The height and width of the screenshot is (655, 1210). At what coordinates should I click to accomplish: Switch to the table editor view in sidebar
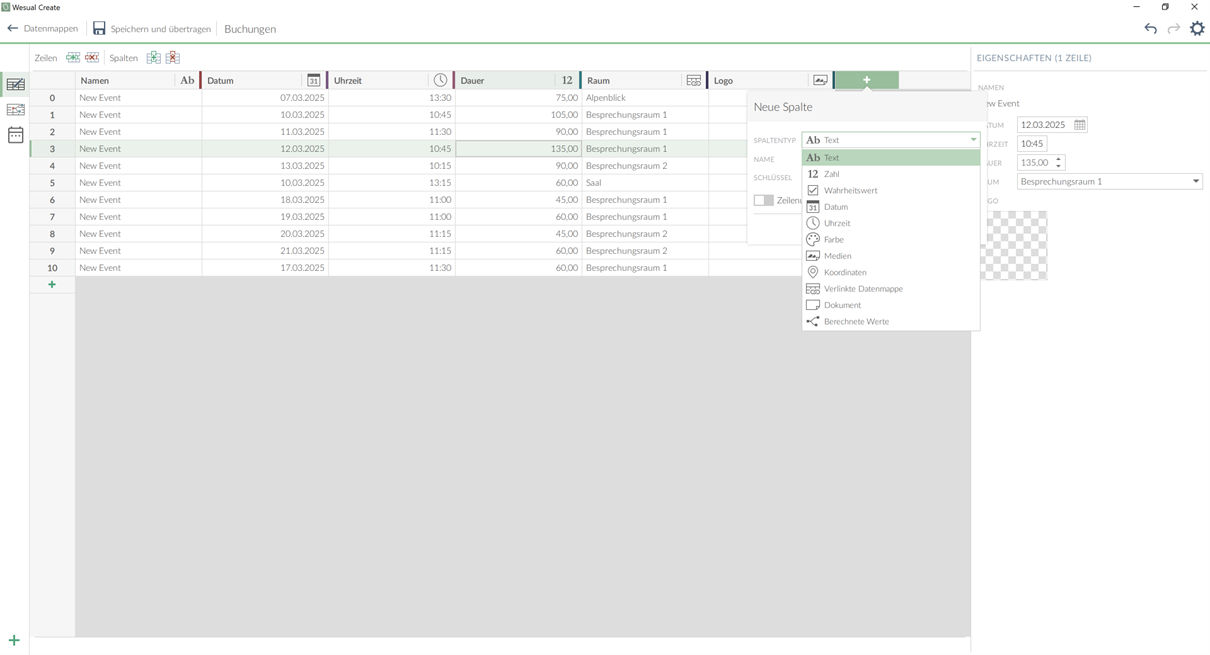[15, 85]
